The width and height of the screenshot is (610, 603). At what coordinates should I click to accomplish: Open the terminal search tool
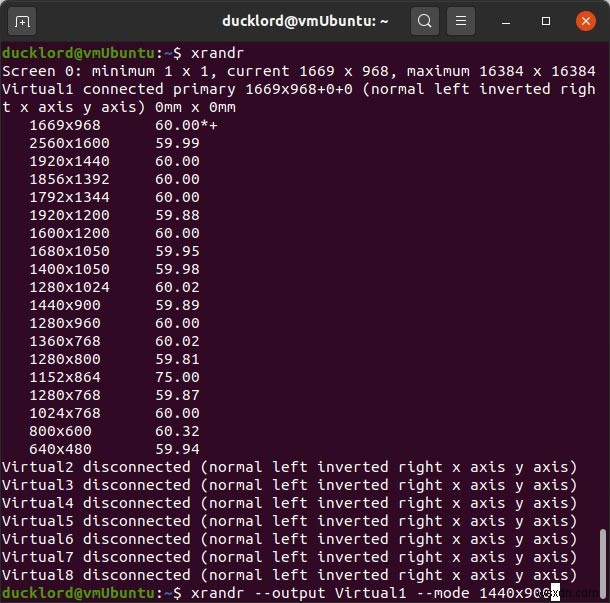425,21
